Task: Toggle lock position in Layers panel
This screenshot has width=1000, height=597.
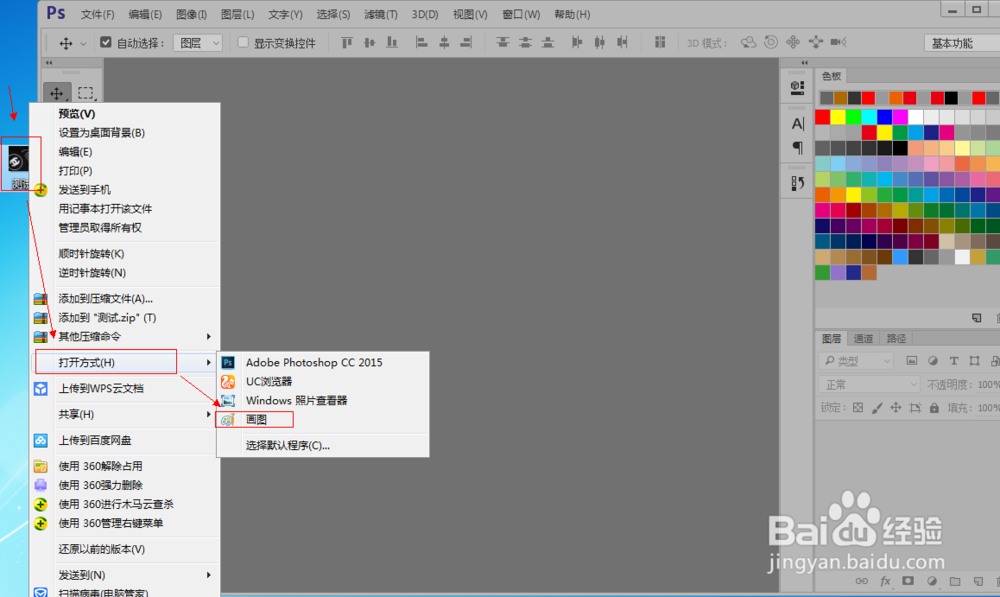Action: click(896, 408)
